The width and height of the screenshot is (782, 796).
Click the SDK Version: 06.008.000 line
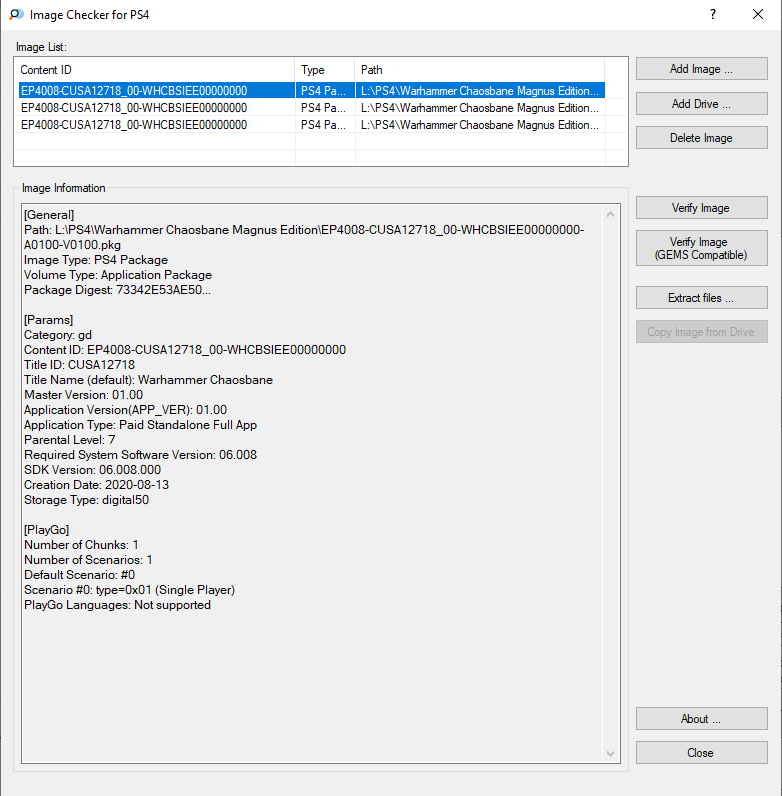point(92,470)
